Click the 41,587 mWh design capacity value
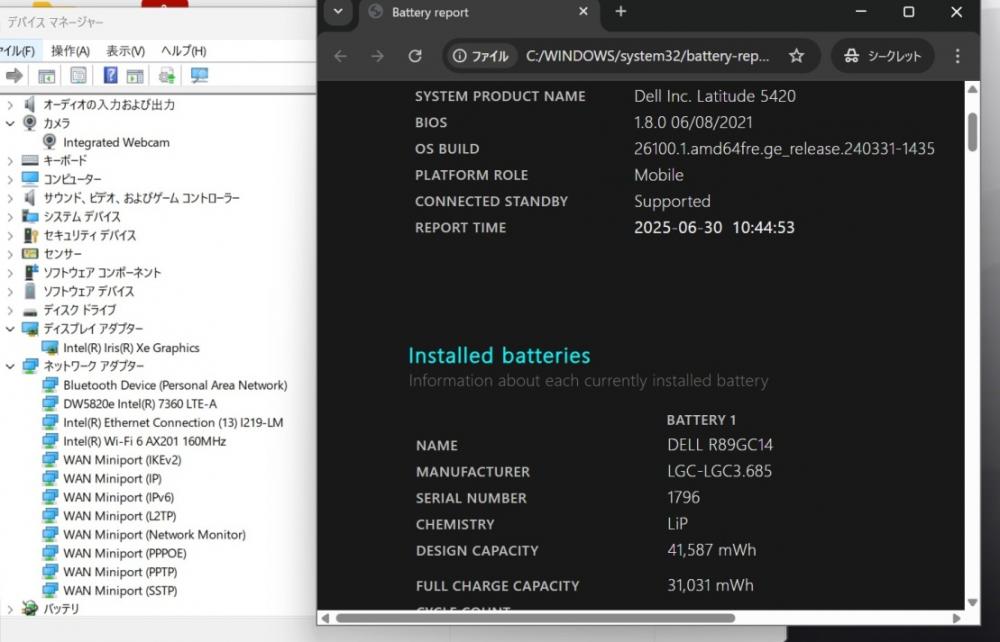Viewport: 1000px width, 642px height. point(712,550)
